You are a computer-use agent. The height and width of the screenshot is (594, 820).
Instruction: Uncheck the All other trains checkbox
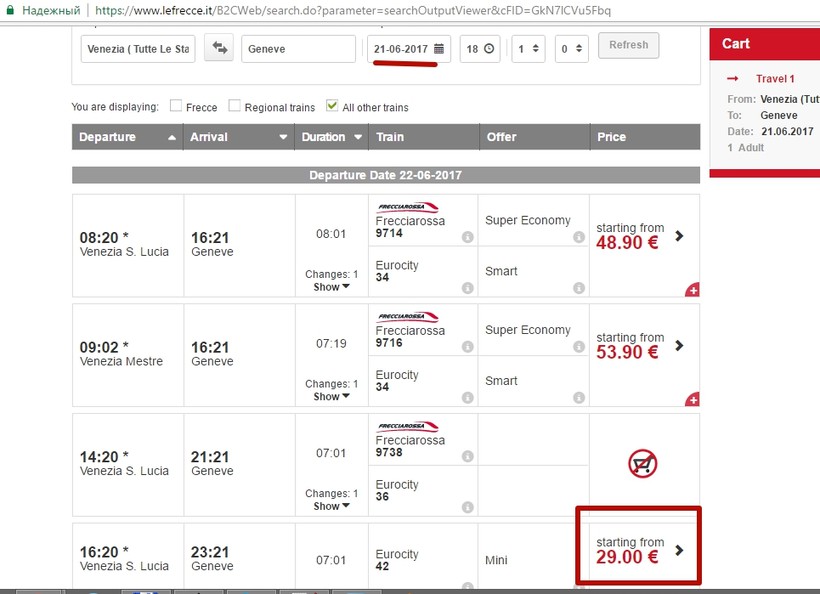tap(333, 106)
